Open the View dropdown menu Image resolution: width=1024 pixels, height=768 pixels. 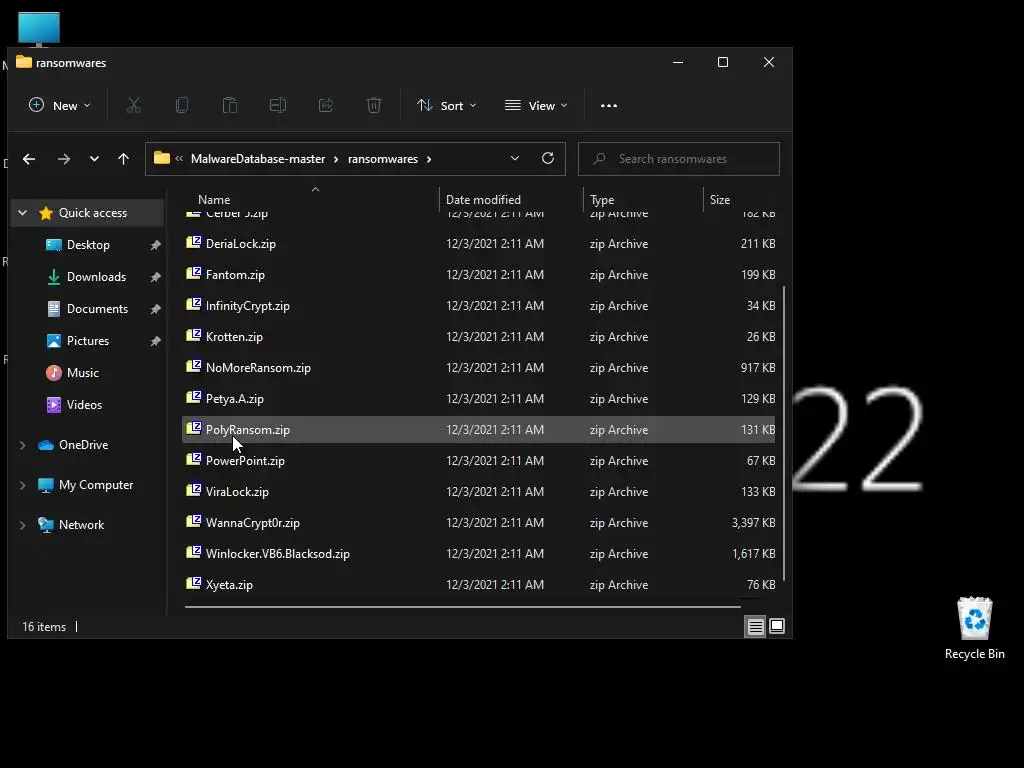[x=536, y=105]
